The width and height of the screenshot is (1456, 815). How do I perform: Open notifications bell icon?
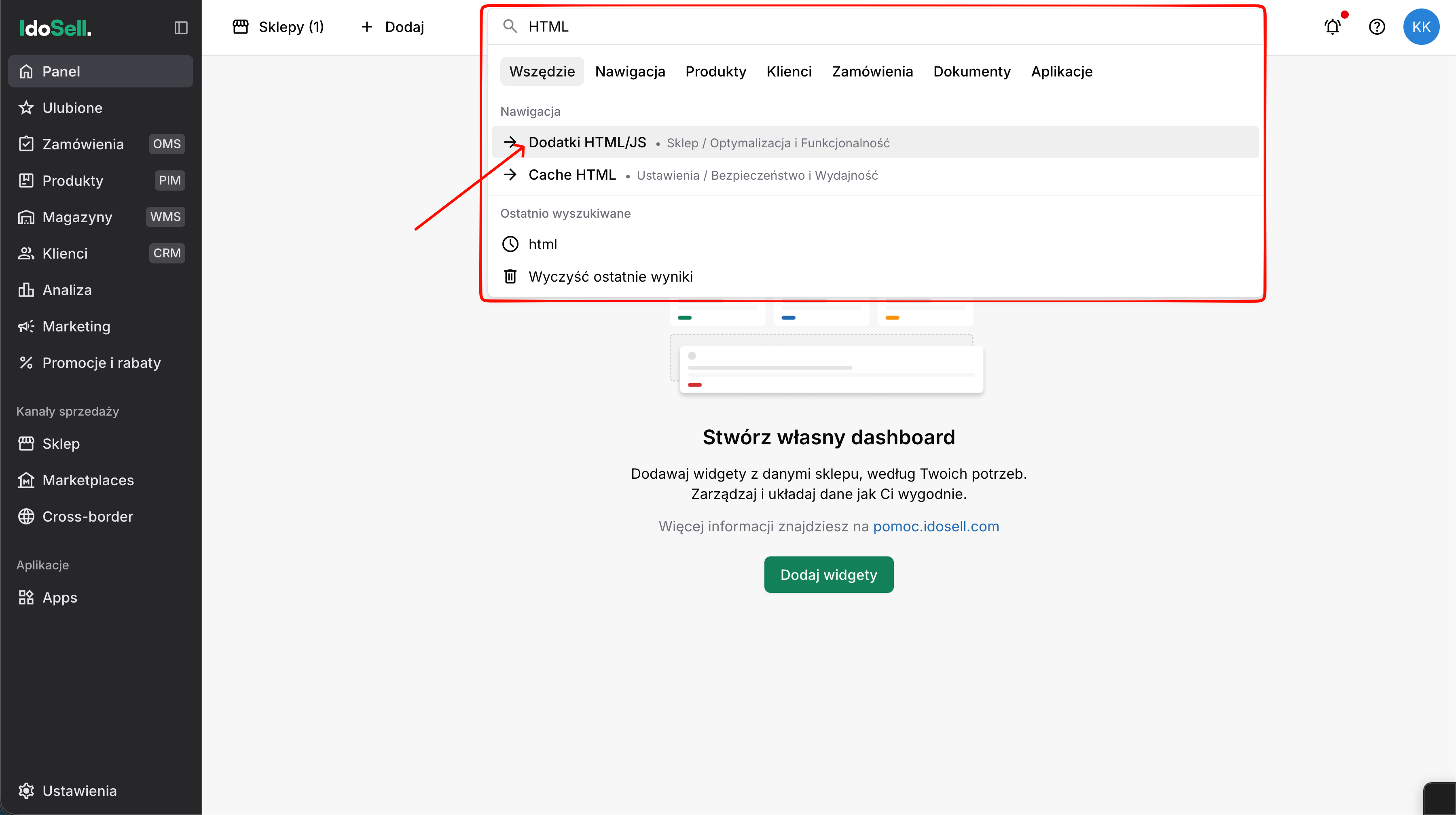tap(1333, 27)
